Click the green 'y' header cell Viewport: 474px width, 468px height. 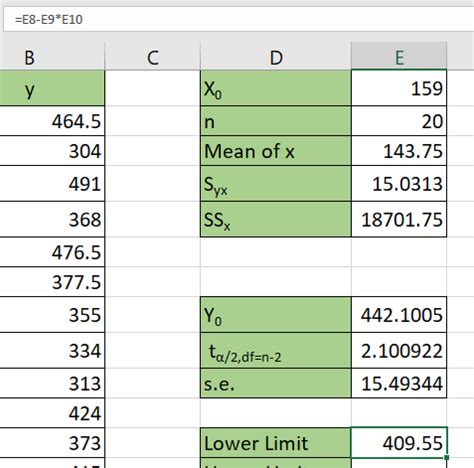click(x=52, y=88)
